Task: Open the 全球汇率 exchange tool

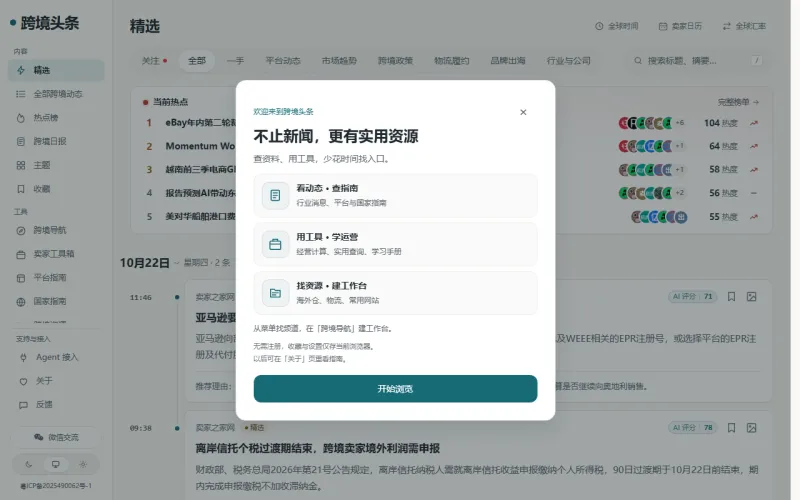Action: click(744, 26)
